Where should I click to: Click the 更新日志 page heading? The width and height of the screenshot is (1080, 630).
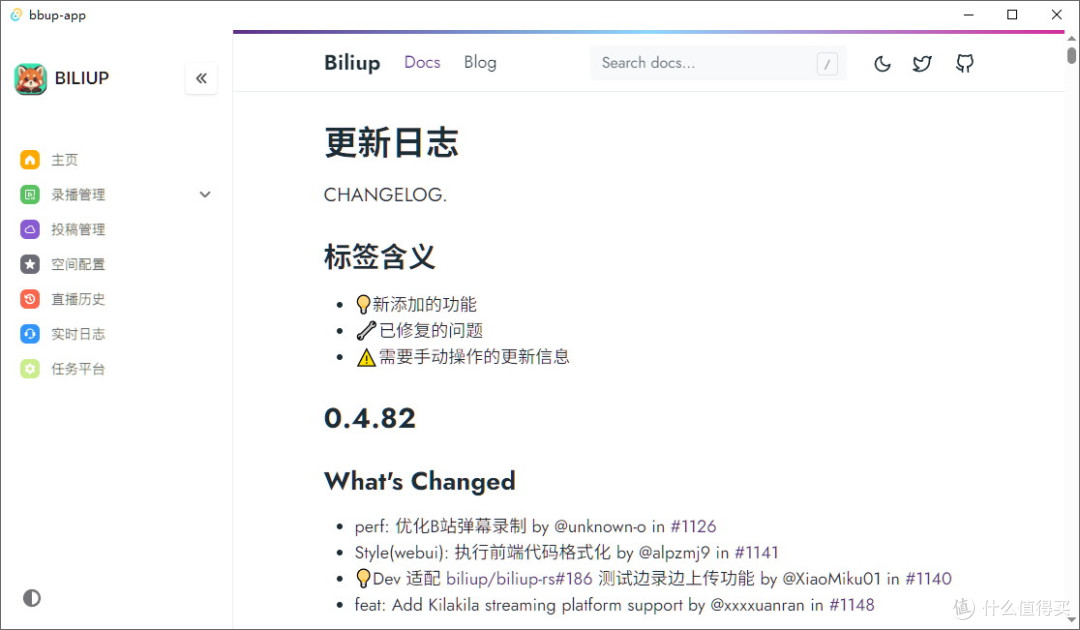point(391,143)
